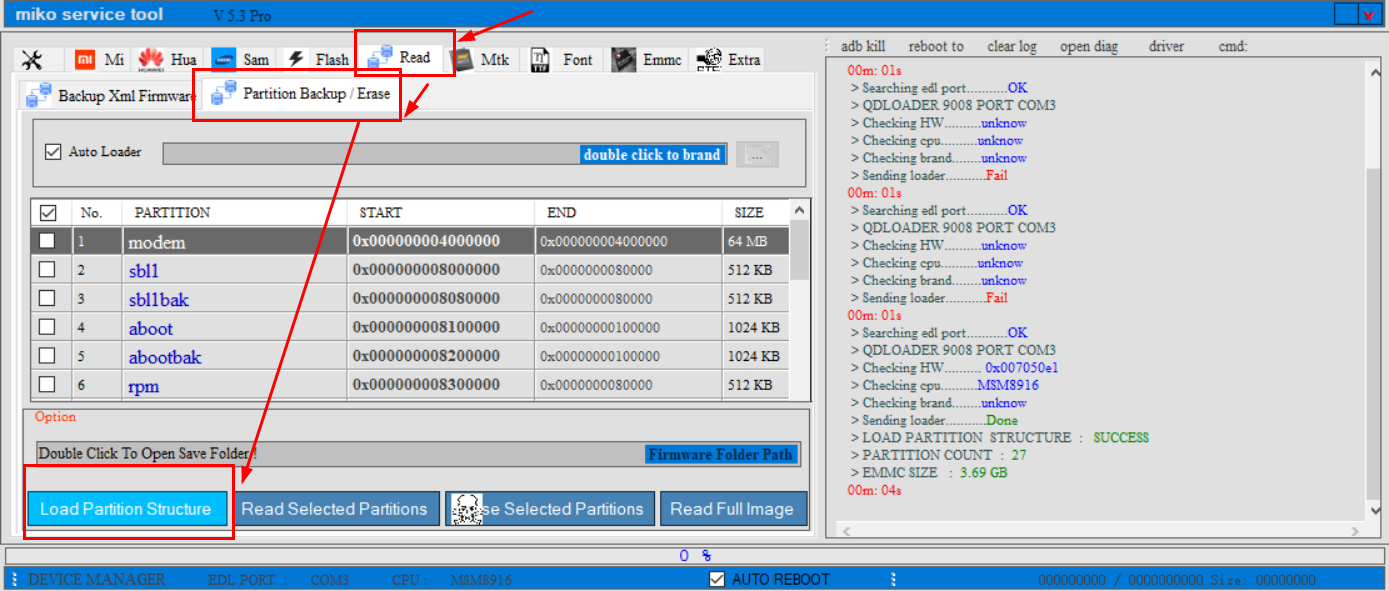1389x591 pixels.
Task: Select the aboot partition name
Action: pos(151,328)
